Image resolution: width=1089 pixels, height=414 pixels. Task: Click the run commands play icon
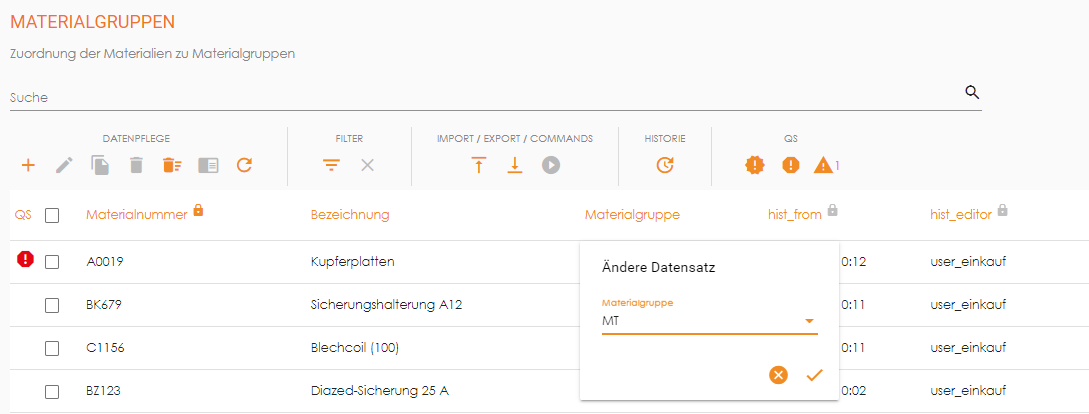pyautogui.click(x=551, y=165)
